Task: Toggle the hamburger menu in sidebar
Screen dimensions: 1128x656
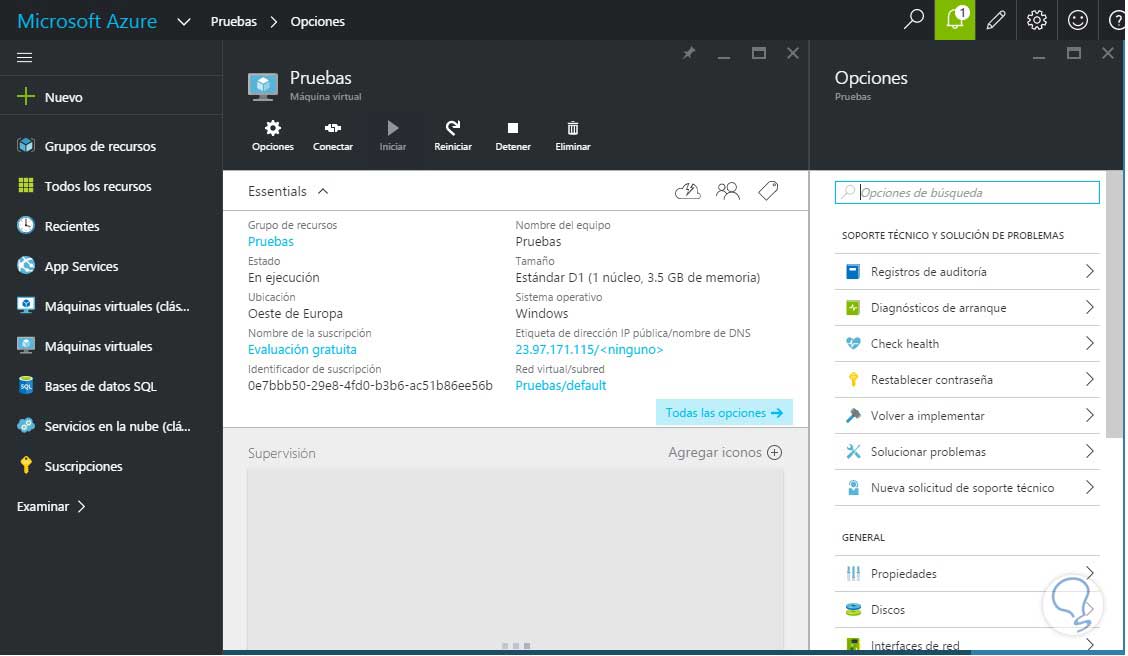Action: point(24,58)
